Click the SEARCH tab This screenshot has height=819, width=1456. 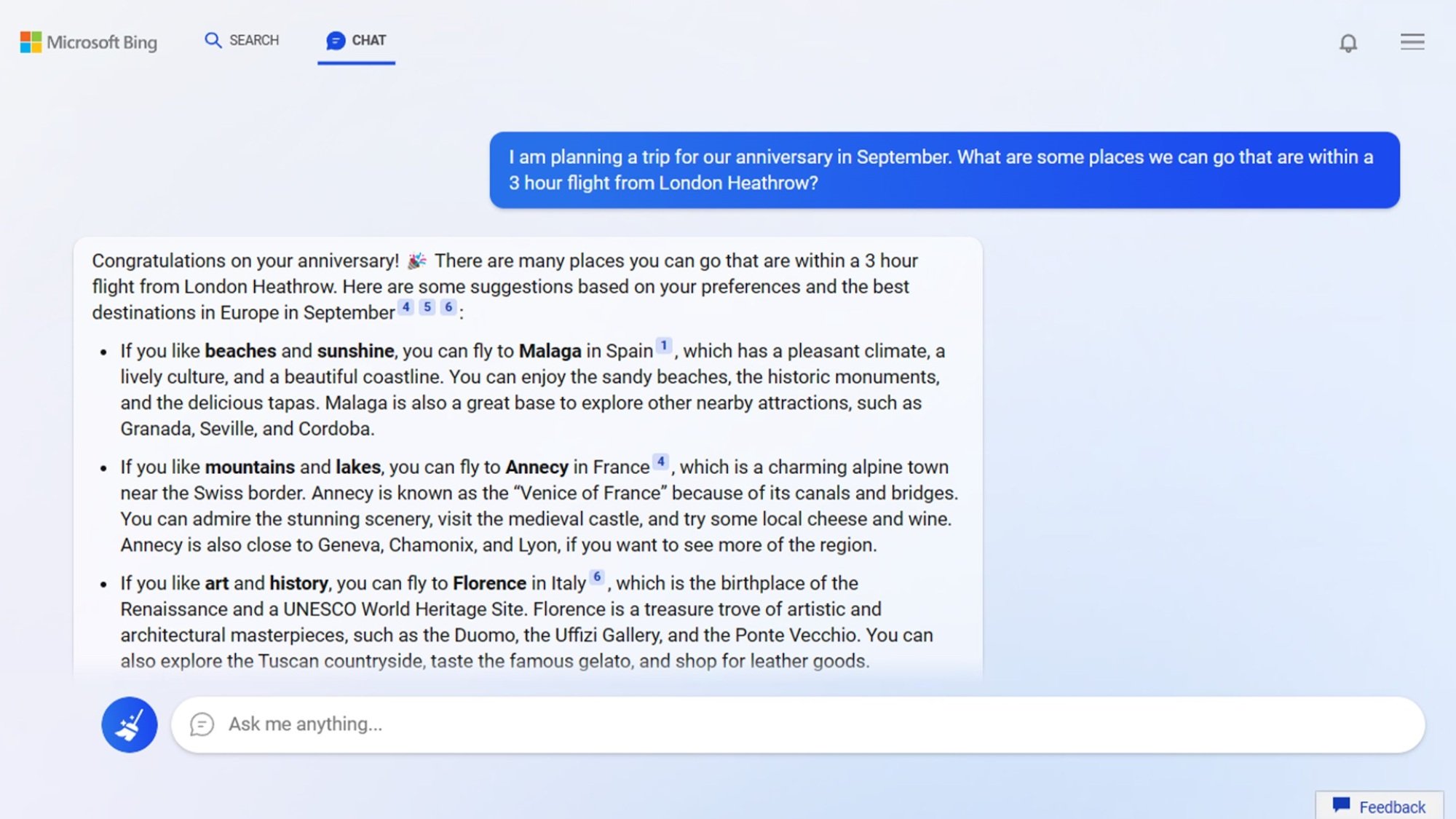241,40
